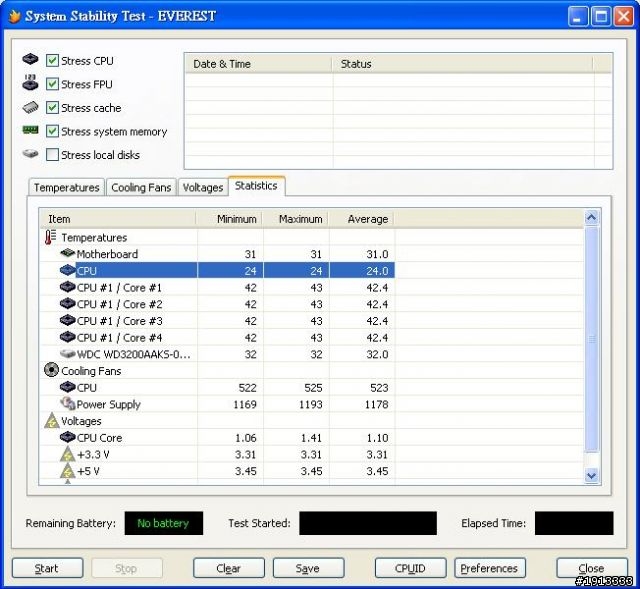Click the thermometer icon next to Temperatures

50,237
